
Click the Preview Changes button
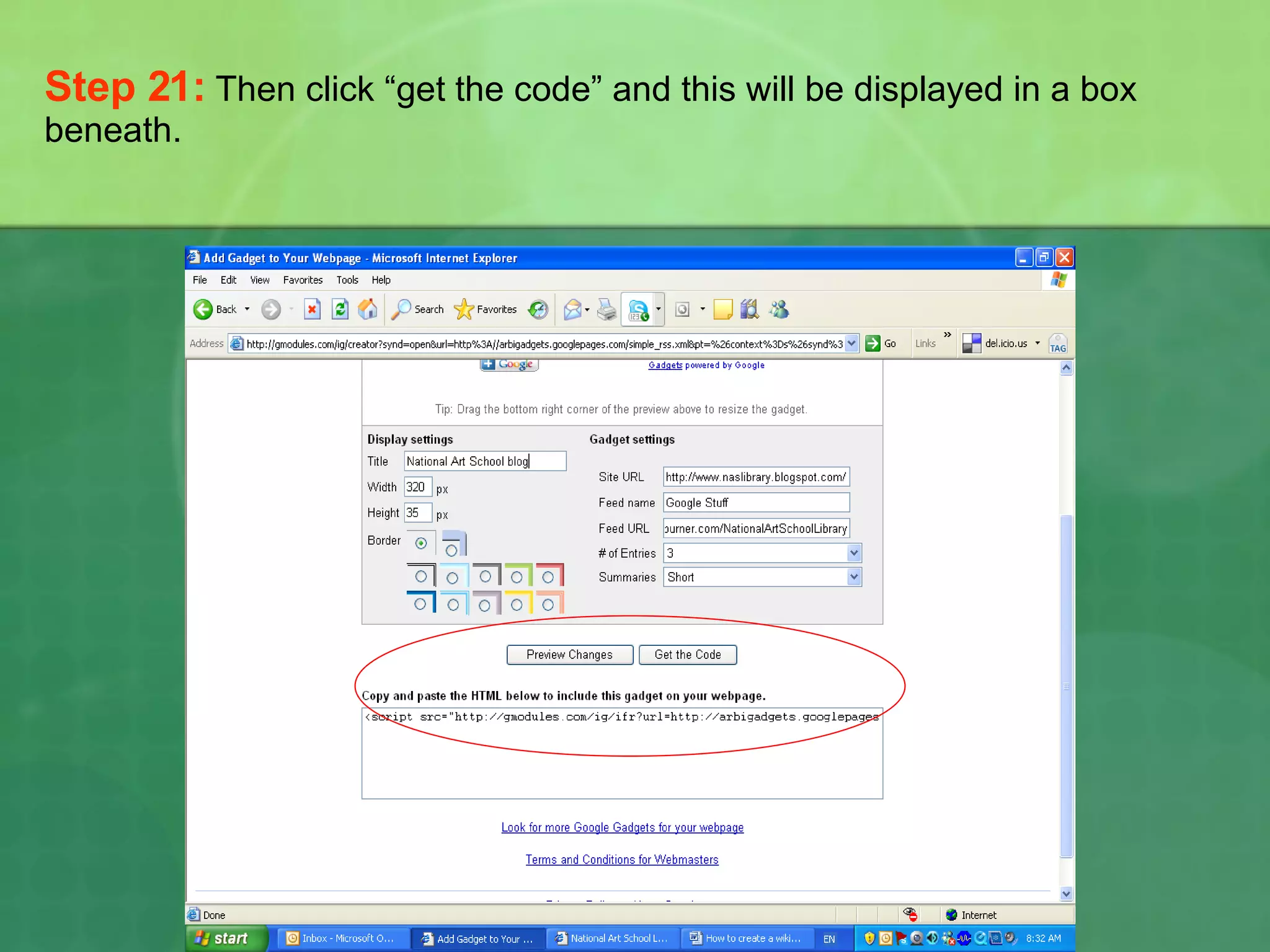(x=570, y=654)
